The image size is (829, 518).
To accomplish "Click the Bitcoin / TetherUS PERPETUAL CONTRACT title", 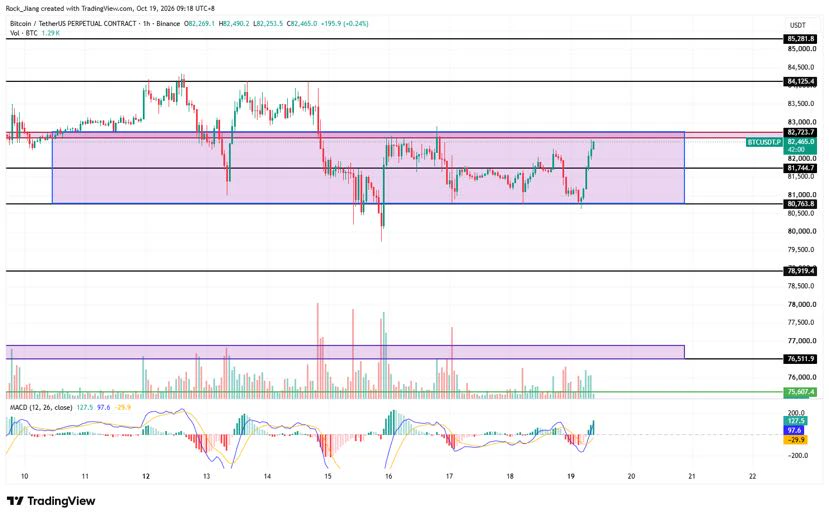I will pyautogui.click(x=73, y=24).
